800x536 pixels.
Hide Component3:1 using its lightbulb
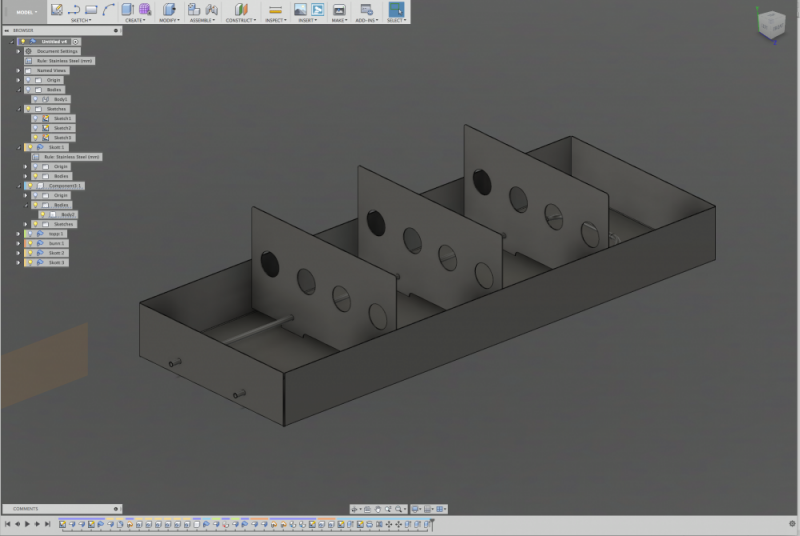pos(28,185)
